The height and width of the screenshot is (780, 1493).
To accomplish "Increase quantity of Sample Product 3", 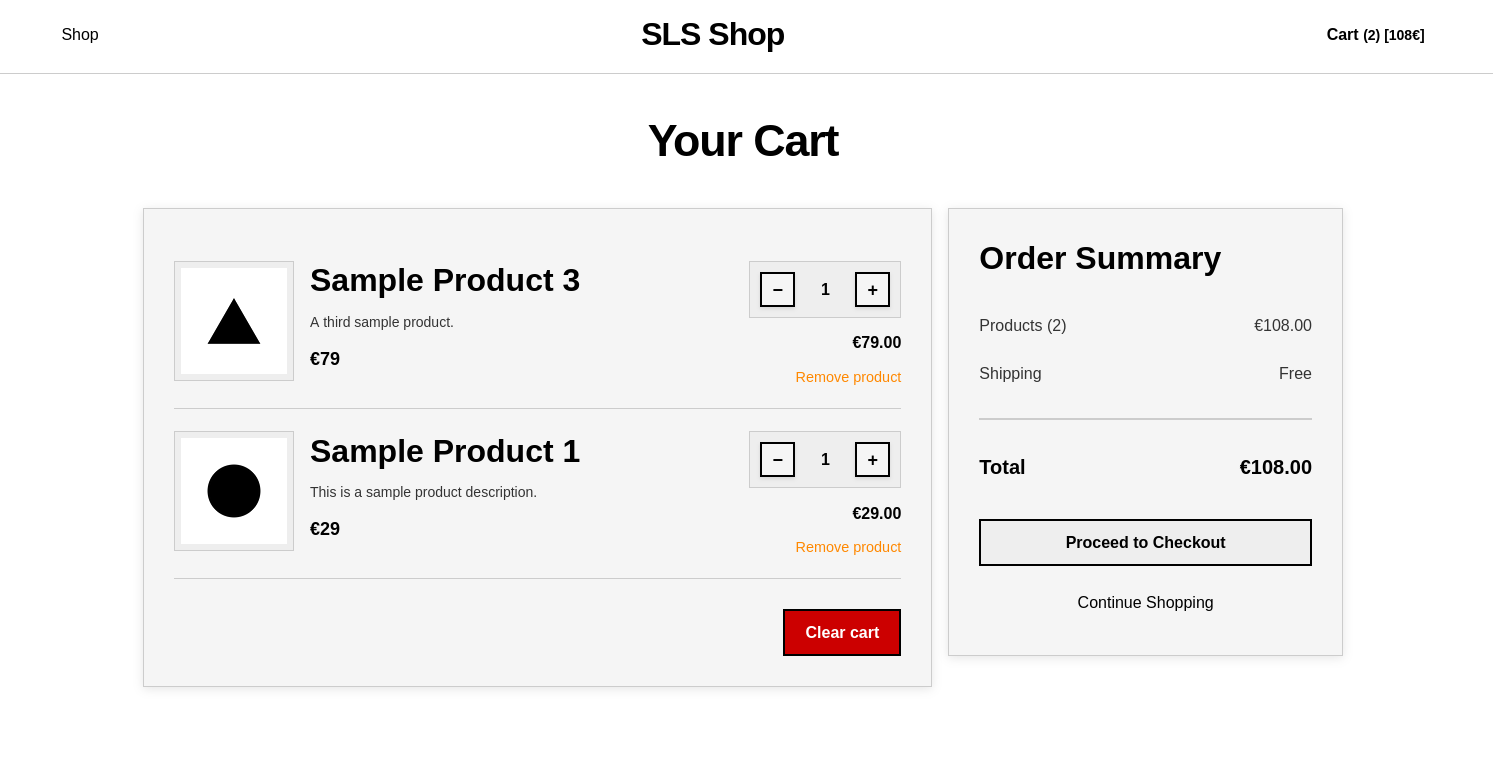I will click(x=871, y=289).
